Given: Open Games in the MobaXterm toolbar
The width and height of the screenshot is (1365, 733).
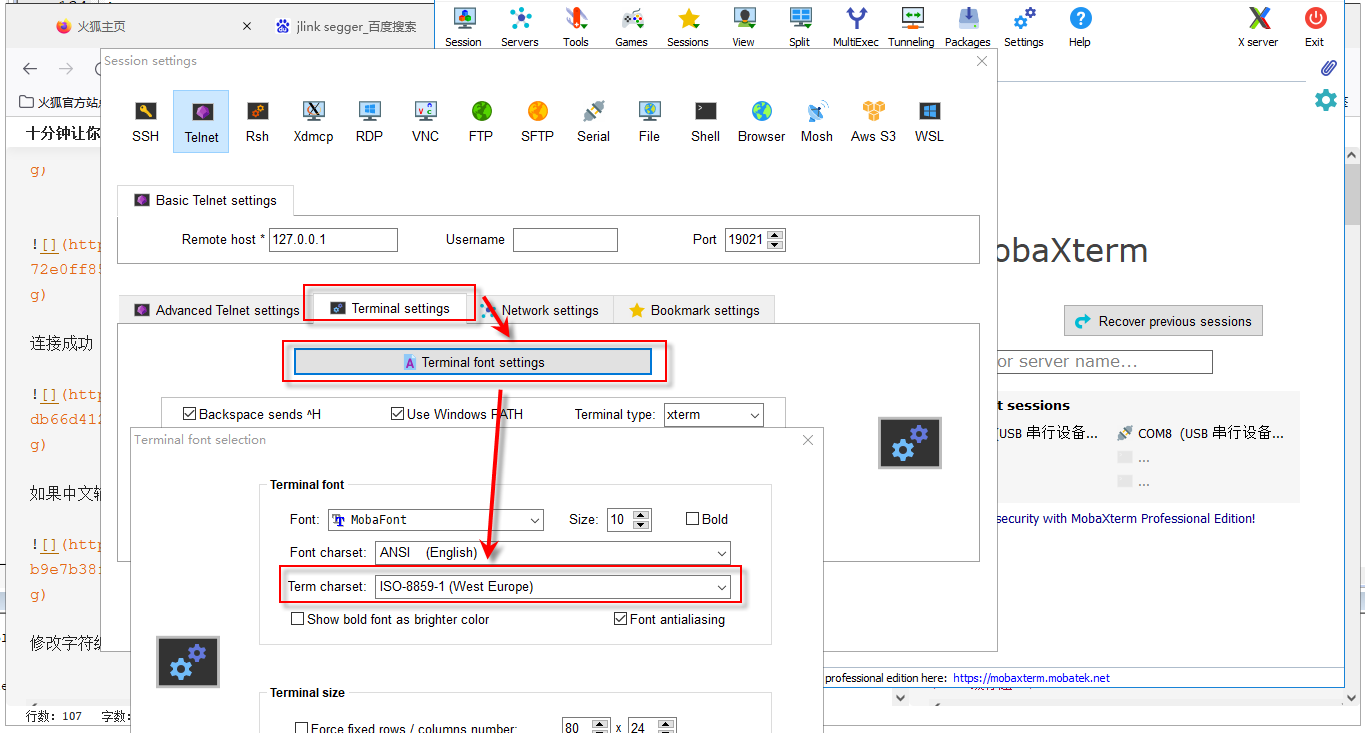Looking at the screenshot, I should tap(631, 26).
